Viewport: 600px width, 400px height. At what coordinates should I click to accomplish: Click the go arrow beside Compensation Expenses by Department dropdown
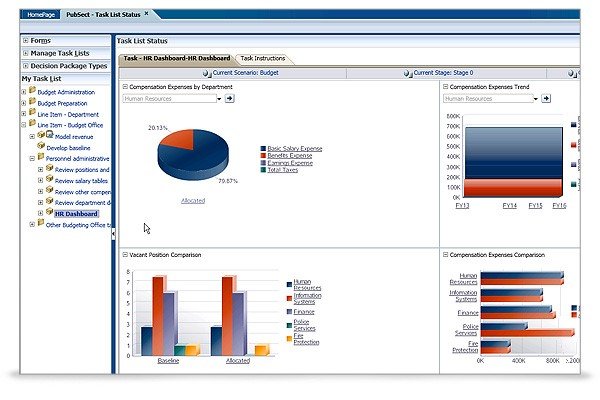[229, 99]
